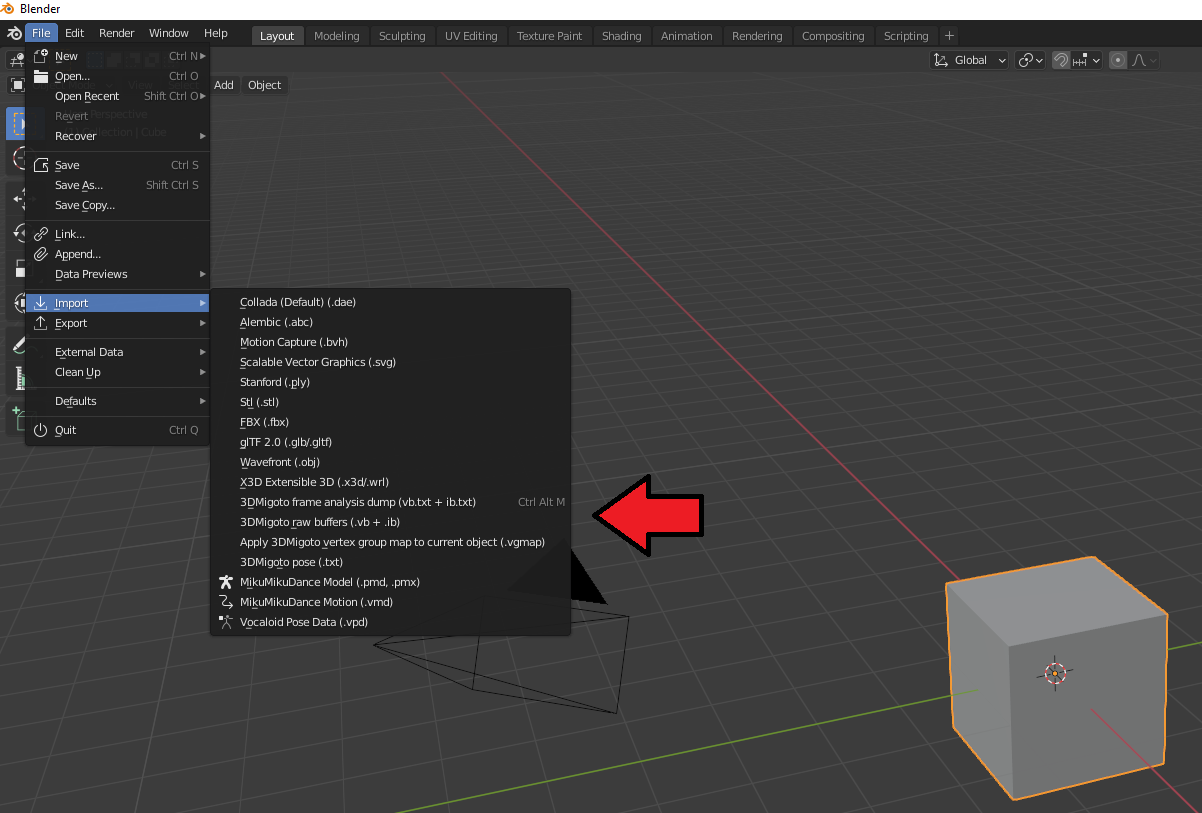
Task: Import Stl (.stl)
Action: pos(390,402)
